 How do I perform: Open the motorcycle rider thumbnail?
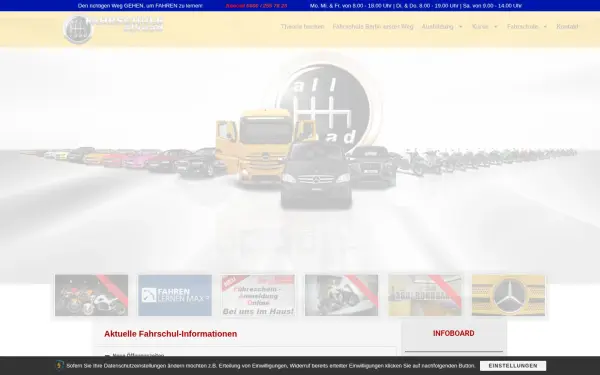point(341,295)
